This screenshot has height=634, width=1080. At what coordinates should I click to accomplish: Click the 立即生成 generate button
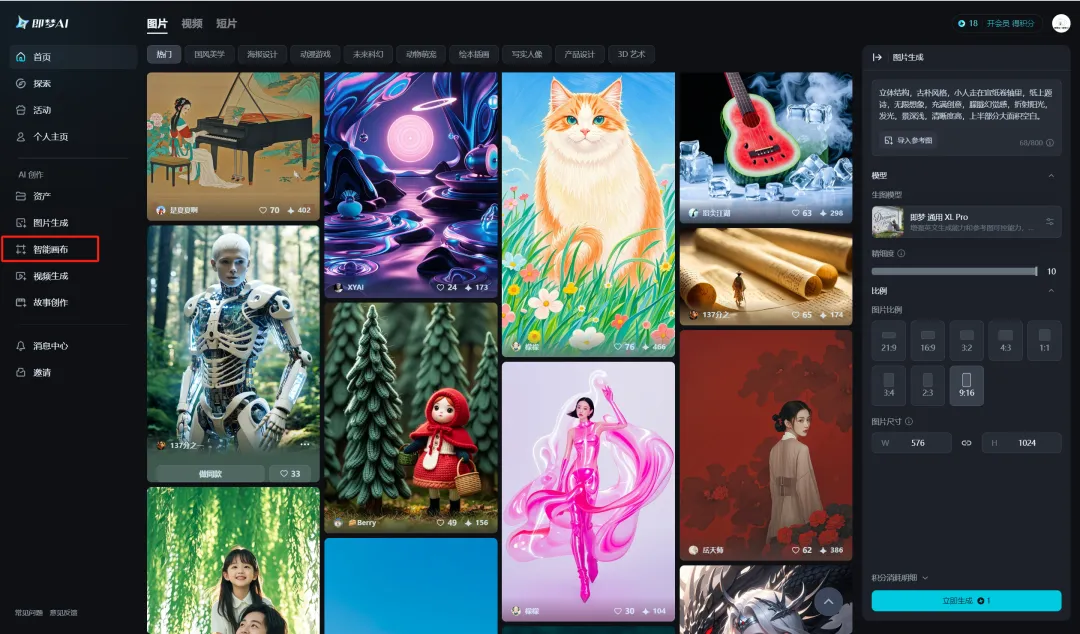965,600
